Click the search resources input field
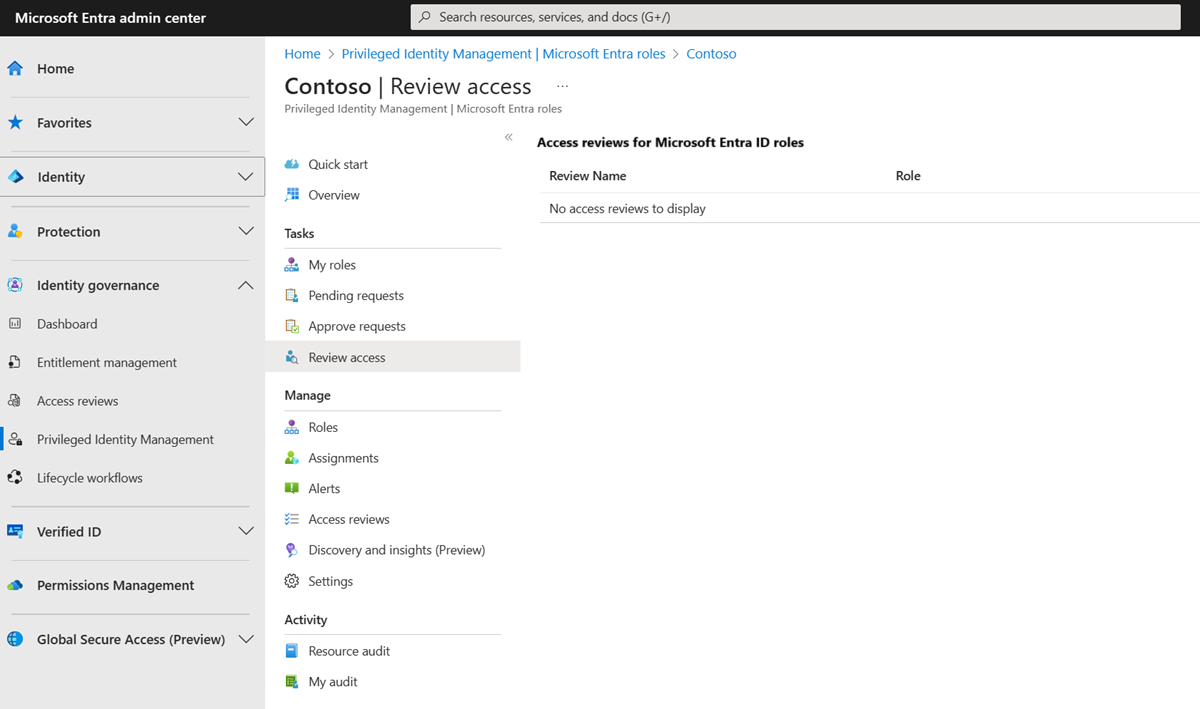Image resolution: width=1200 pixels, height=709 pixels. (795, 17)
